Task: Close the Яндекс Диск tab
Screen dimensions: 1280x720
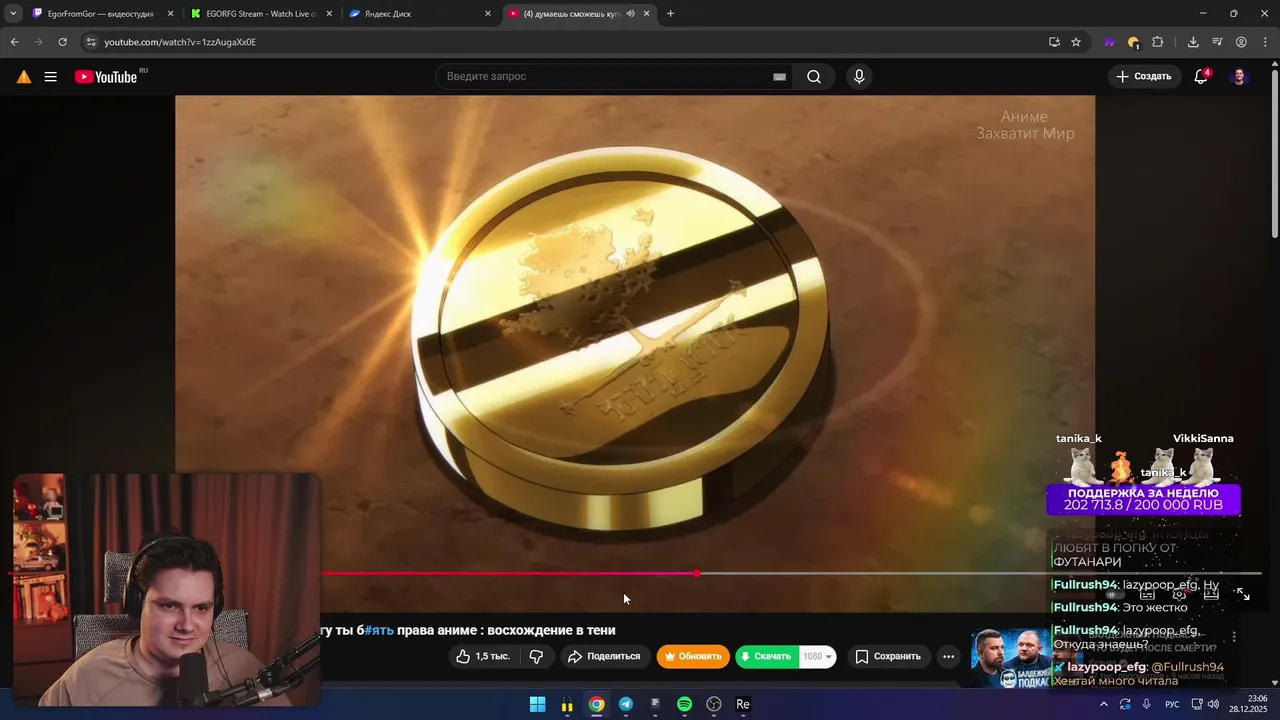Action: click(x=488, y=14)
